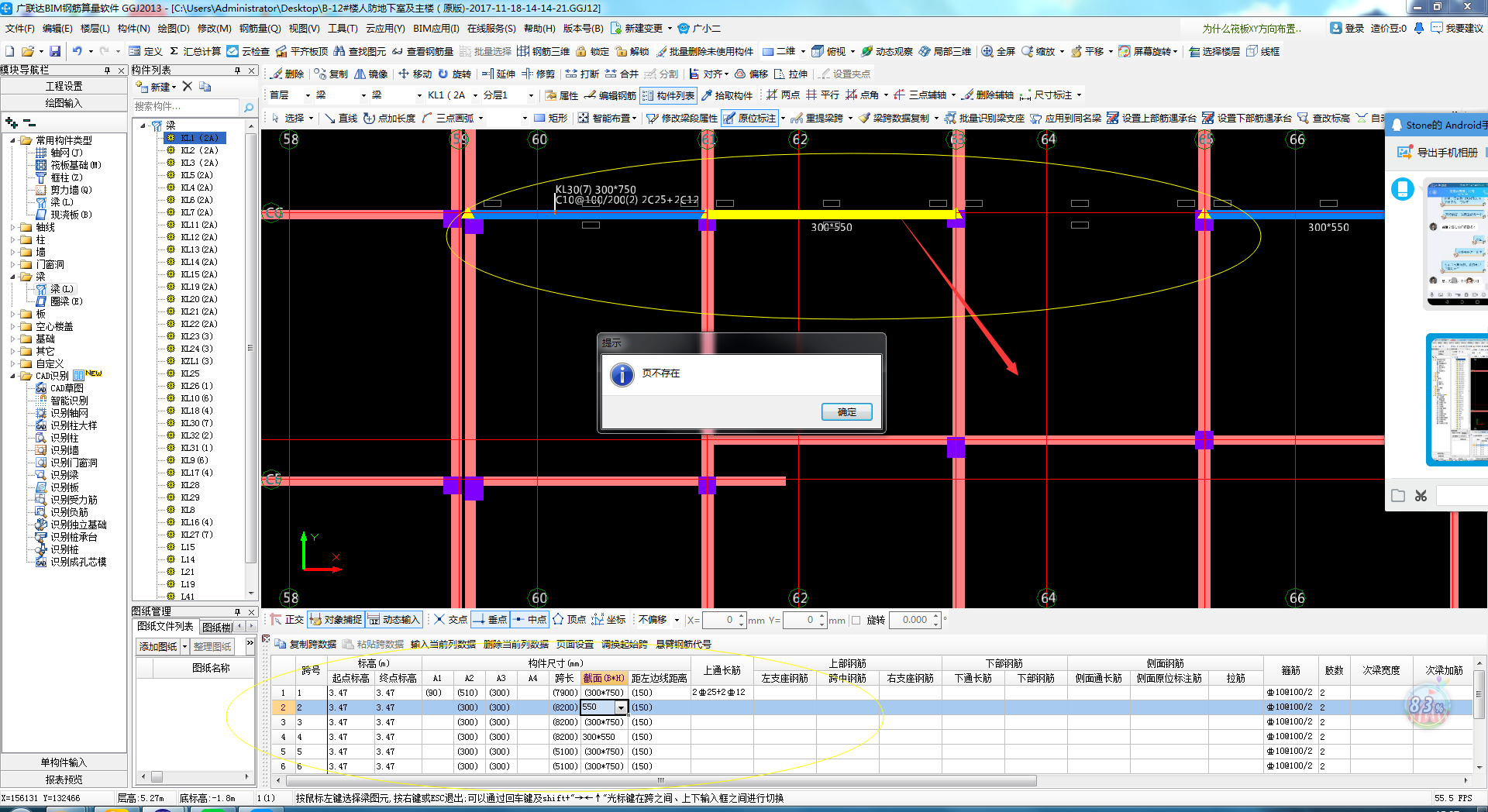The width and height of the screenshot is (1488, 812).
Task: Open the 钢筋量(Q) menu
Action: coord(260,29)
